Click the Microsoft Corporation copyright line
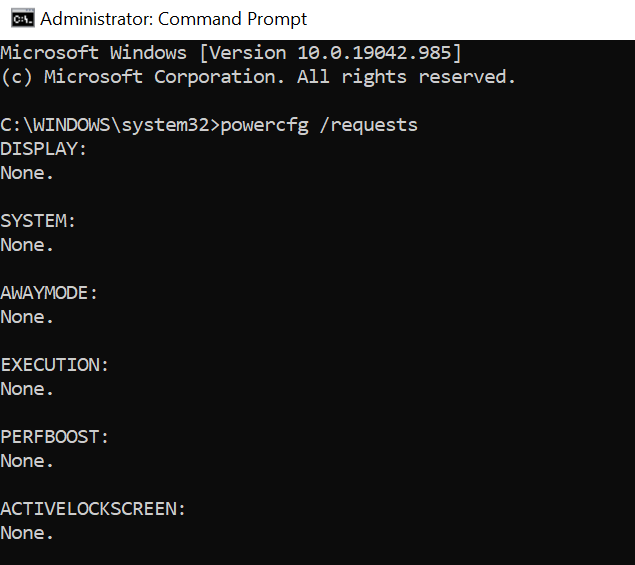The width and height of the screenshot is (635, 565). (x=258, y=77)
